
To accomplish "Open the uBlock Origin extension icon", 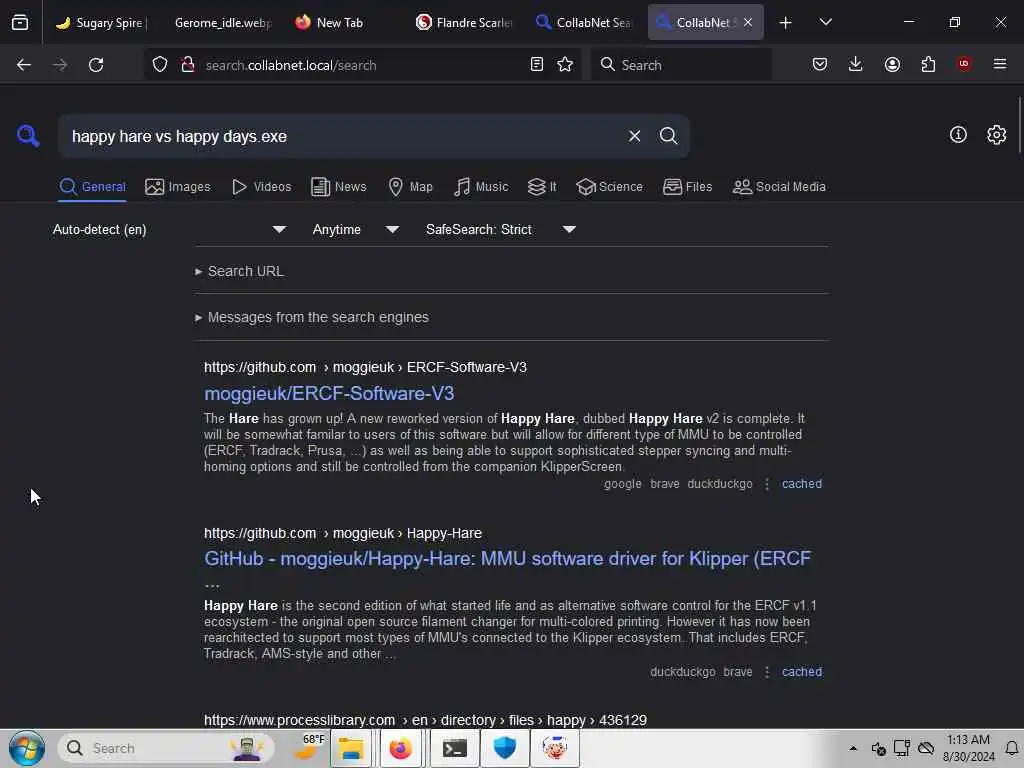I will [x=964, y=64].
